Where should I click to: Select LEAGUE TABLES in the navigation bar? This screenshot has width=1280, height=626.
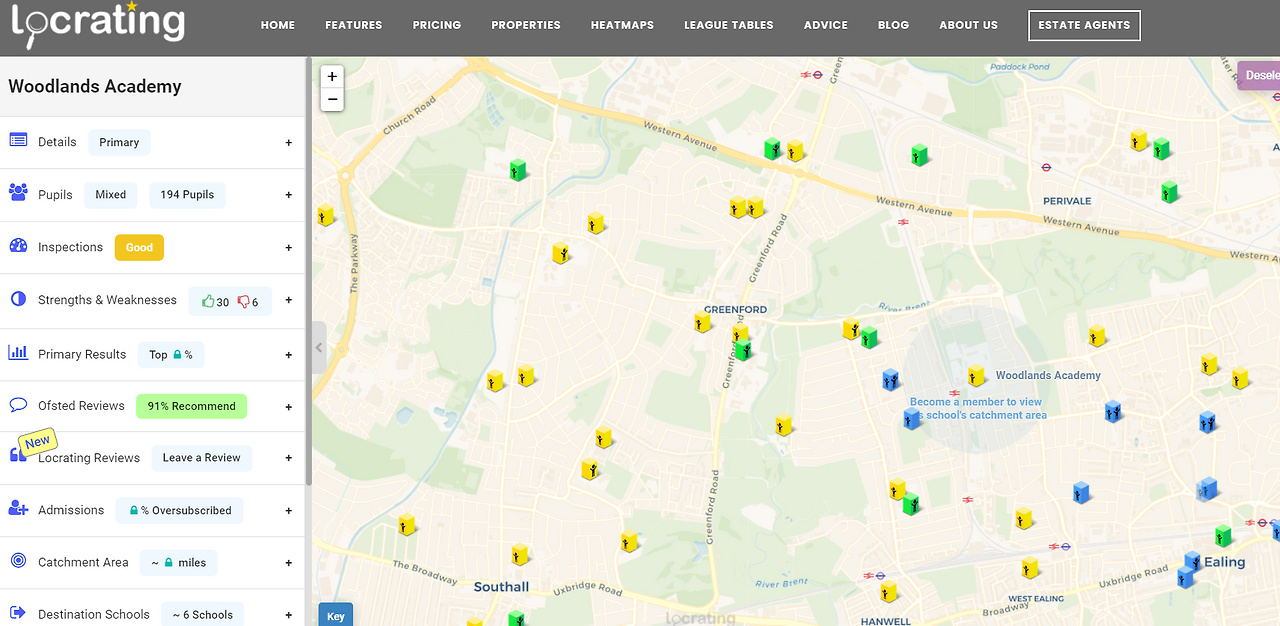[x=728, y=25]
